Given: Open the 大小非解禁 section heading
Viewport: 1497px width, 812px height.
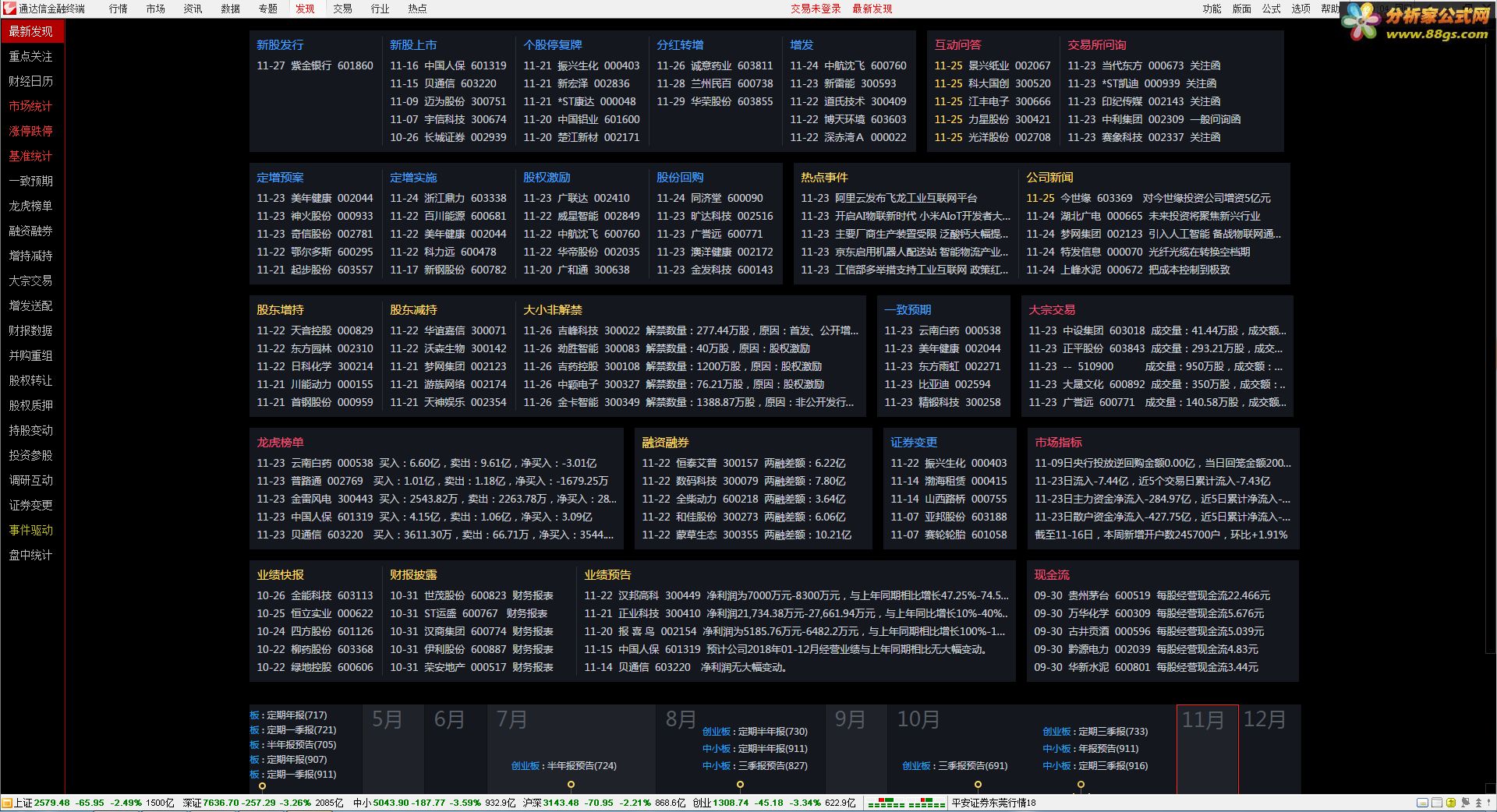Looking at the screenshot, I should [553, 310].
